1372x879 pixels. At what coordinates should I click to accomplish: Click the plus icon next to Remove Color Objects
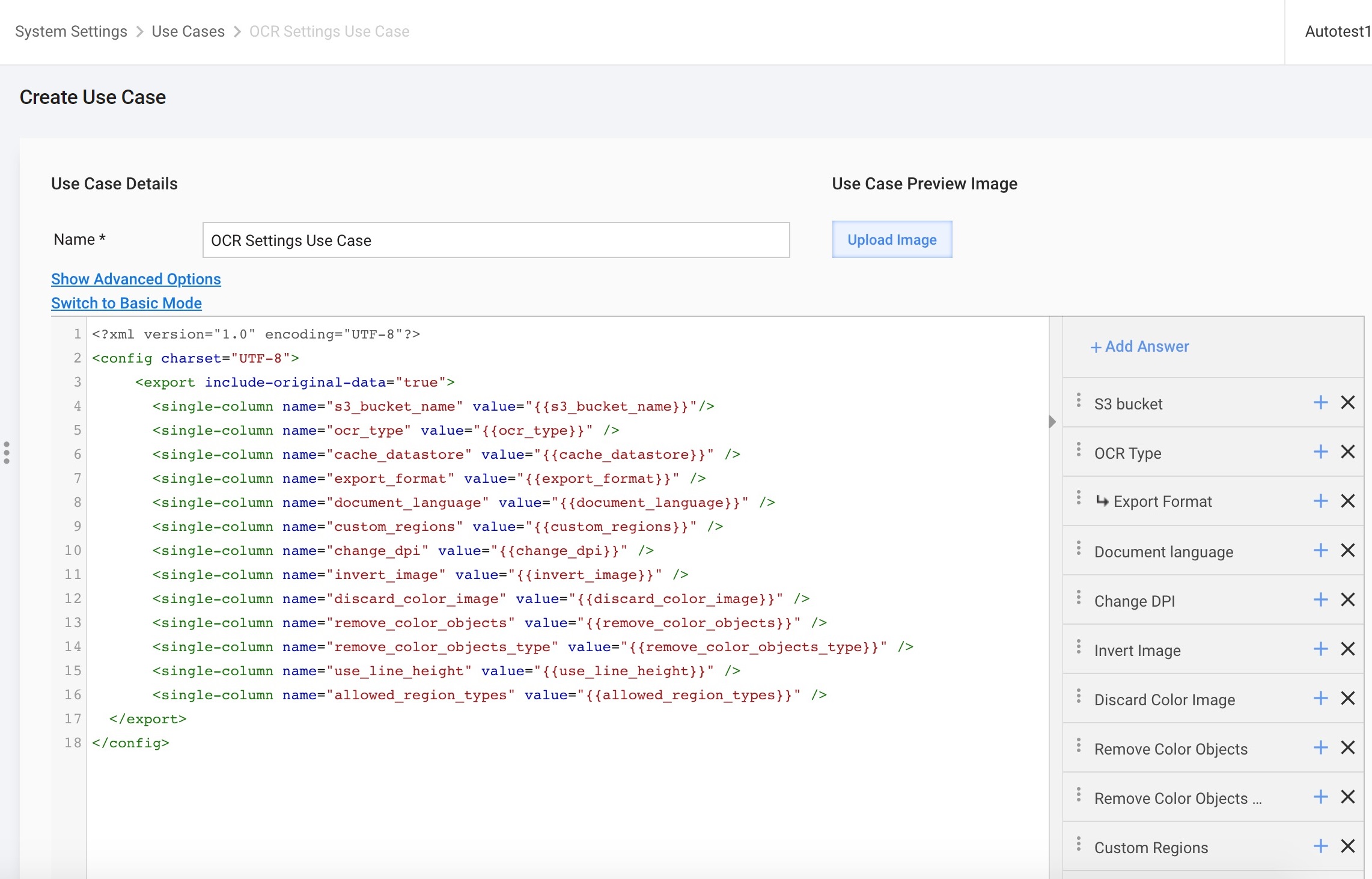[1320, 747]
